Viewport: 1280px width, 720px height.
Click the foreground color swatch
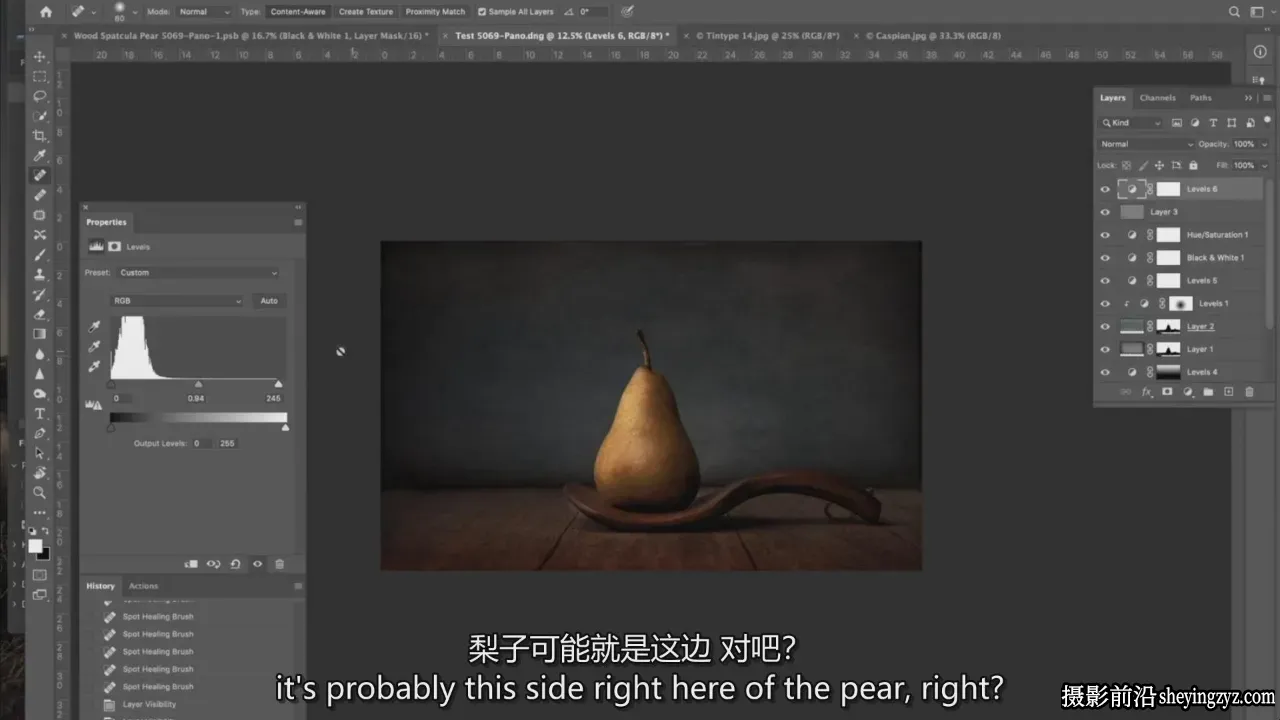(x=36, y=546)
